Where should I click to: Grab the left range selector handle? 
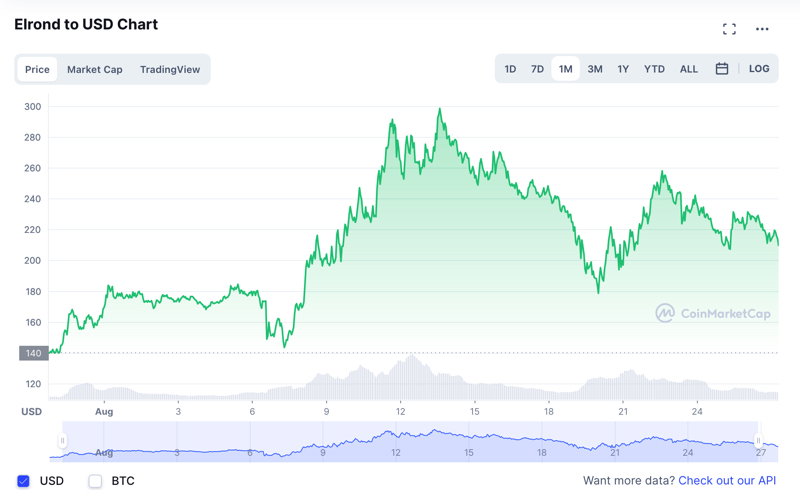(62, 441)
